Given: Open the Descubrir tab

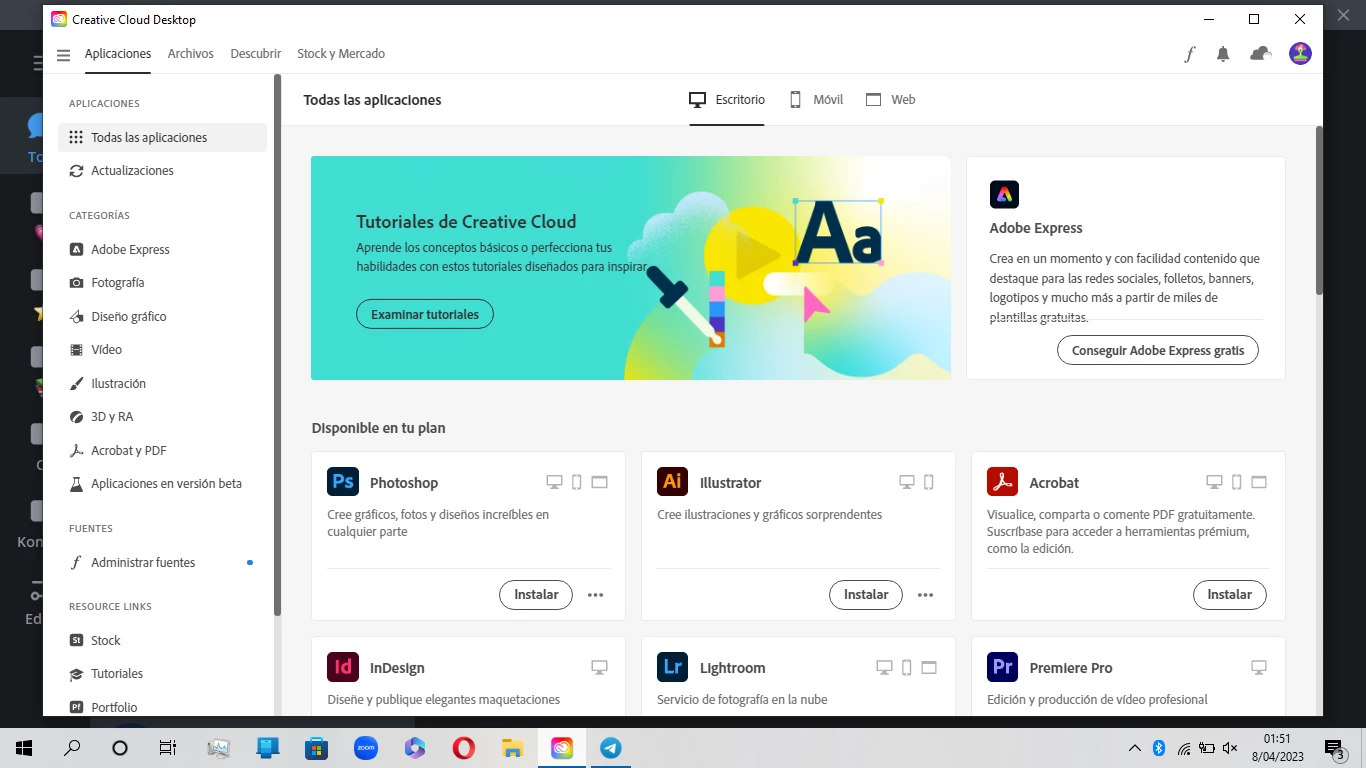Looking at the screenshot, I should pos(255,54).
